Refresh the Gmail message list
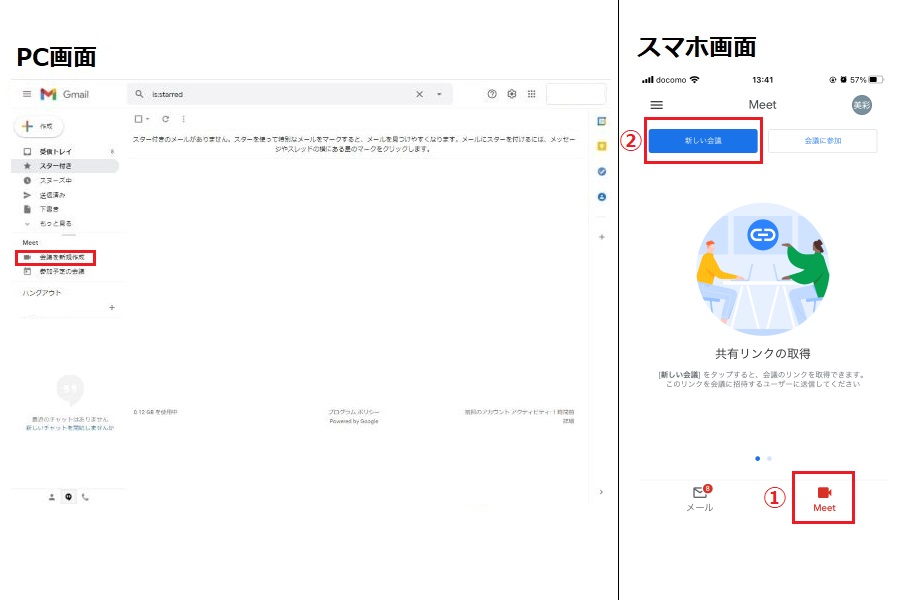The width and height of the screenshot is (900, 600). coord(165,119)
